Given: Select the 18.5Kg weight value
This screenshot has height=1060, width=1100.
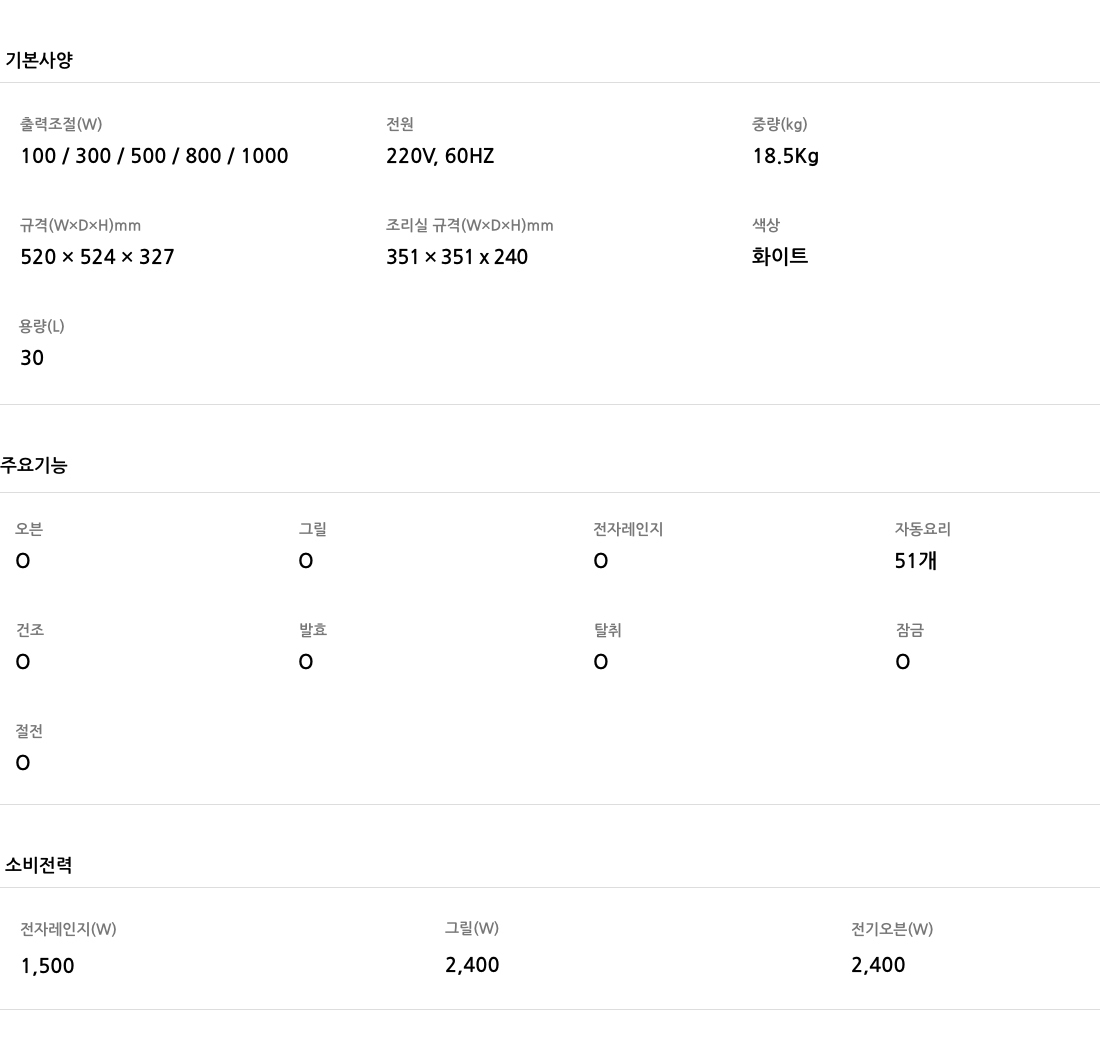Looking at the screenshot, I should (785, 156).
